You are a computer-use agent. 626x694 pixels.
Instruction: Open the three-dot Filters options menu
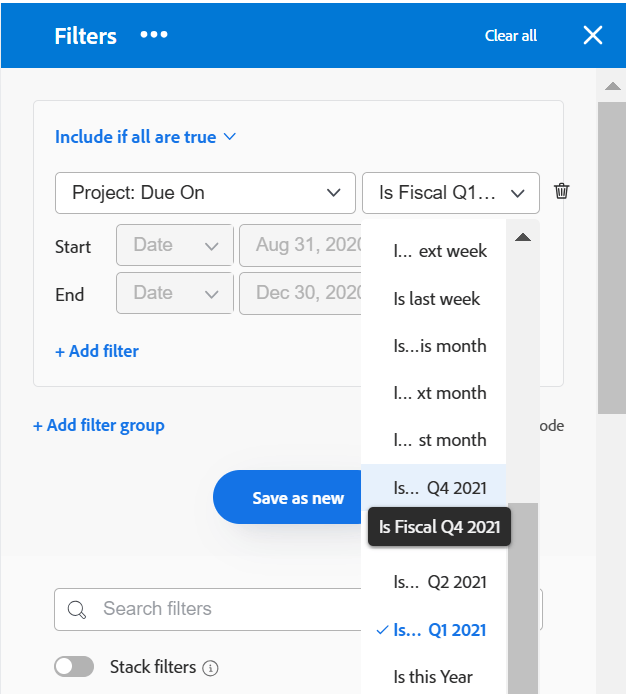(154, 35)
